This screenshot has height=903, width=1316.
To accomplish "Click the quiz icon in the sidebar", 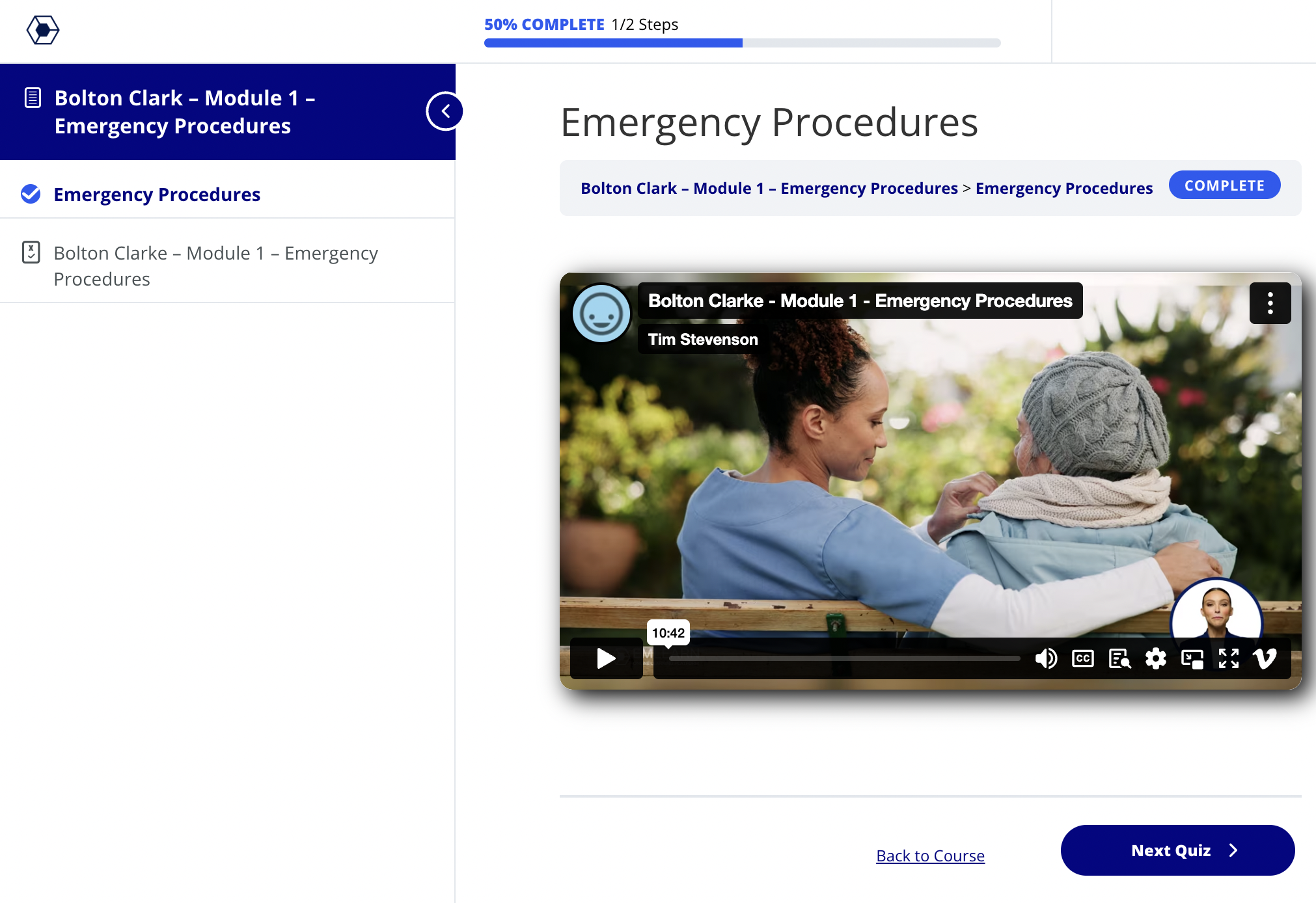I will (x=31, y=252).
